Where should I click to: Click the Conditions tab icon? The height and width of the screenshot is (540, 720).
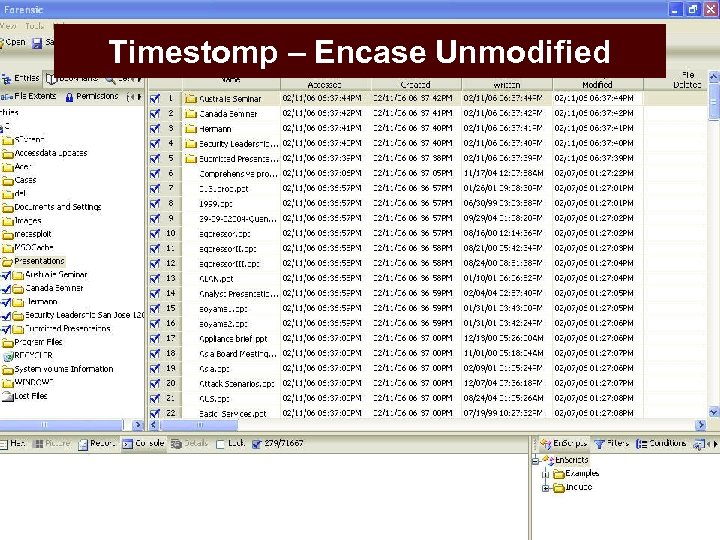point(641,444)
